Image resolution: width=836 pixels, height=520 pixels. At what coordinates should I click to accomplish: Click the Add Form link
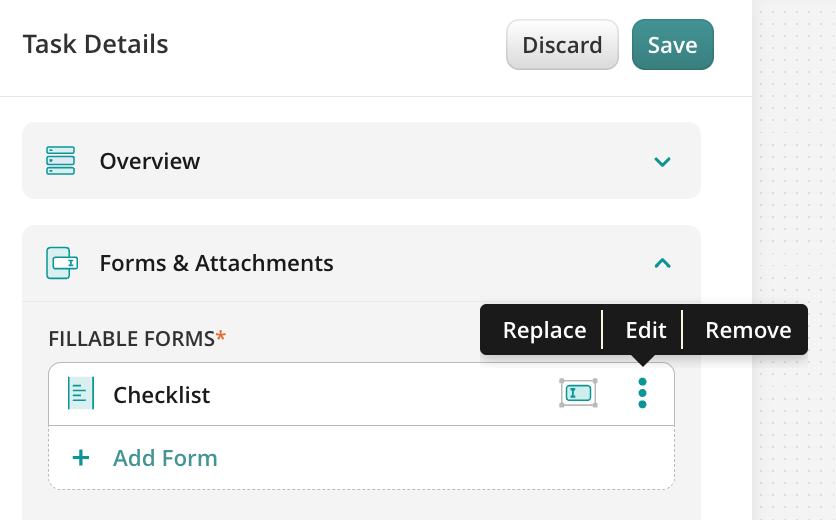(165, 458)
